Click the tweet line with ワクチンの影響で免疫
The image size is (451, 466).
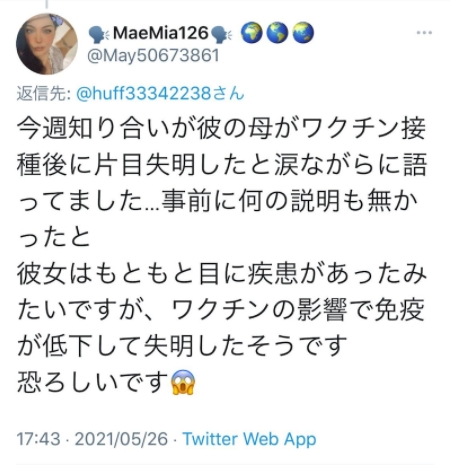pyautogui.click(x=221, y=310)
